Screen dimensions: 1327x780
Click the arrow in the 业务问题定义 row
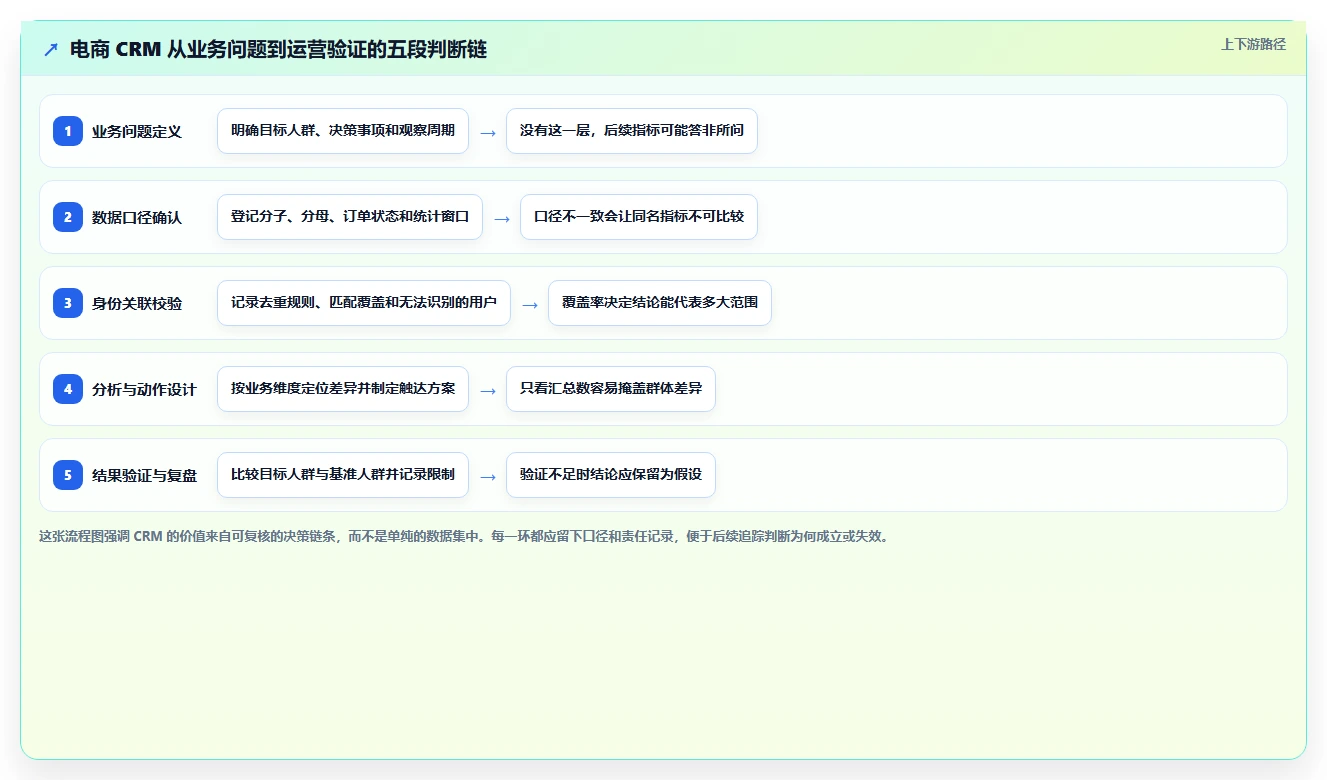tap(488, 132)
